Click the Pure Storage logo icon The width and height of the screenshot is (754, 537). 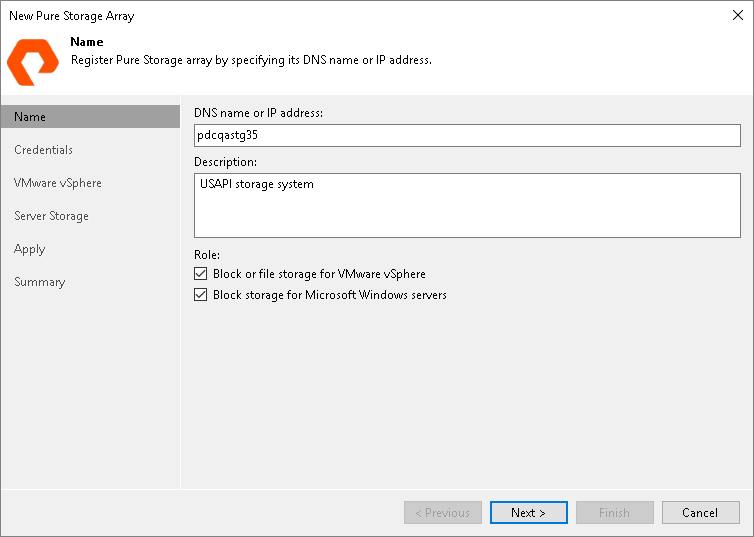(33, 62)
